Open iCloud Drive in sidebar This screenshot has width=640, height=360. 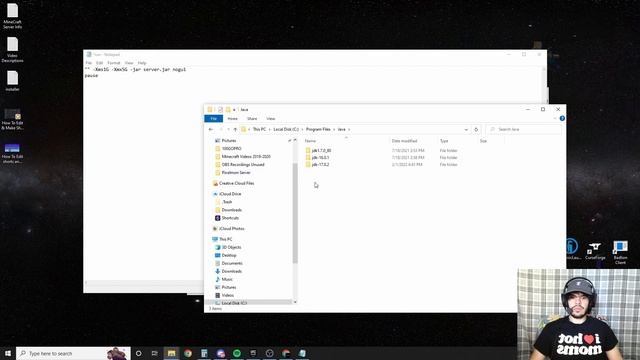pyautogui.click(x=230, y=194)
